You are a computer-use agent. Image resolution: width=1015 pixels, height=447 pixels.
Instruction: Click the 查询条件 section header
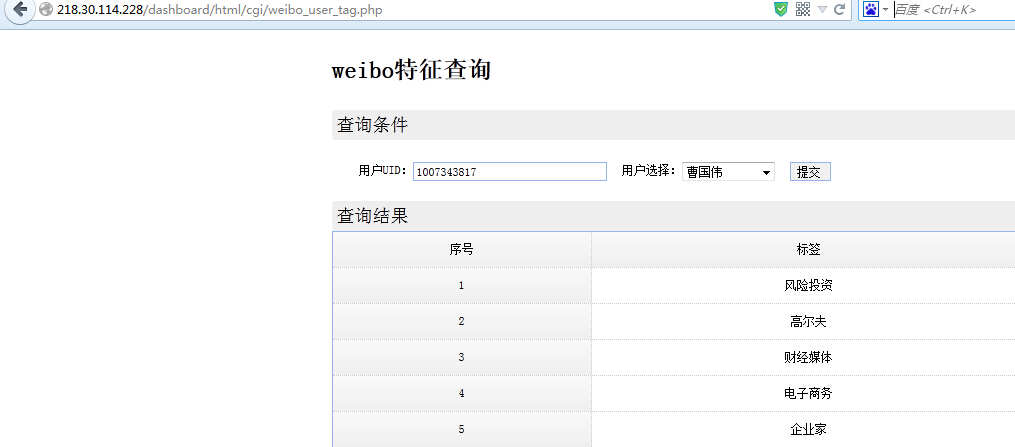click(x=673, y=125)
